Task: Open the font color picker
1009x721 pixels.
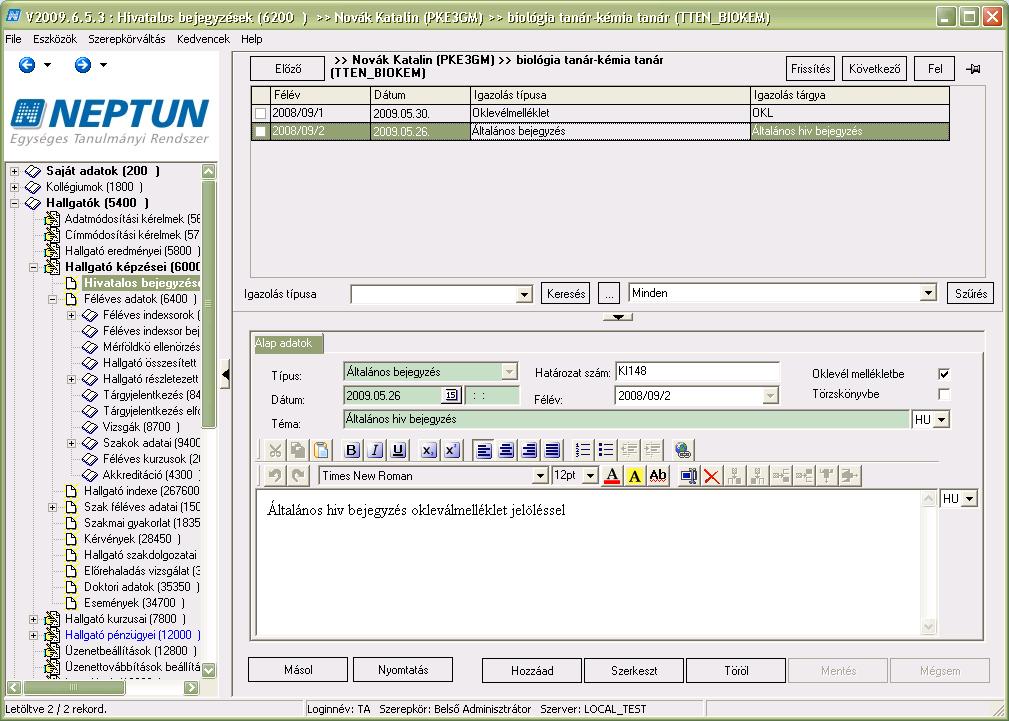Action: [612, 476]
